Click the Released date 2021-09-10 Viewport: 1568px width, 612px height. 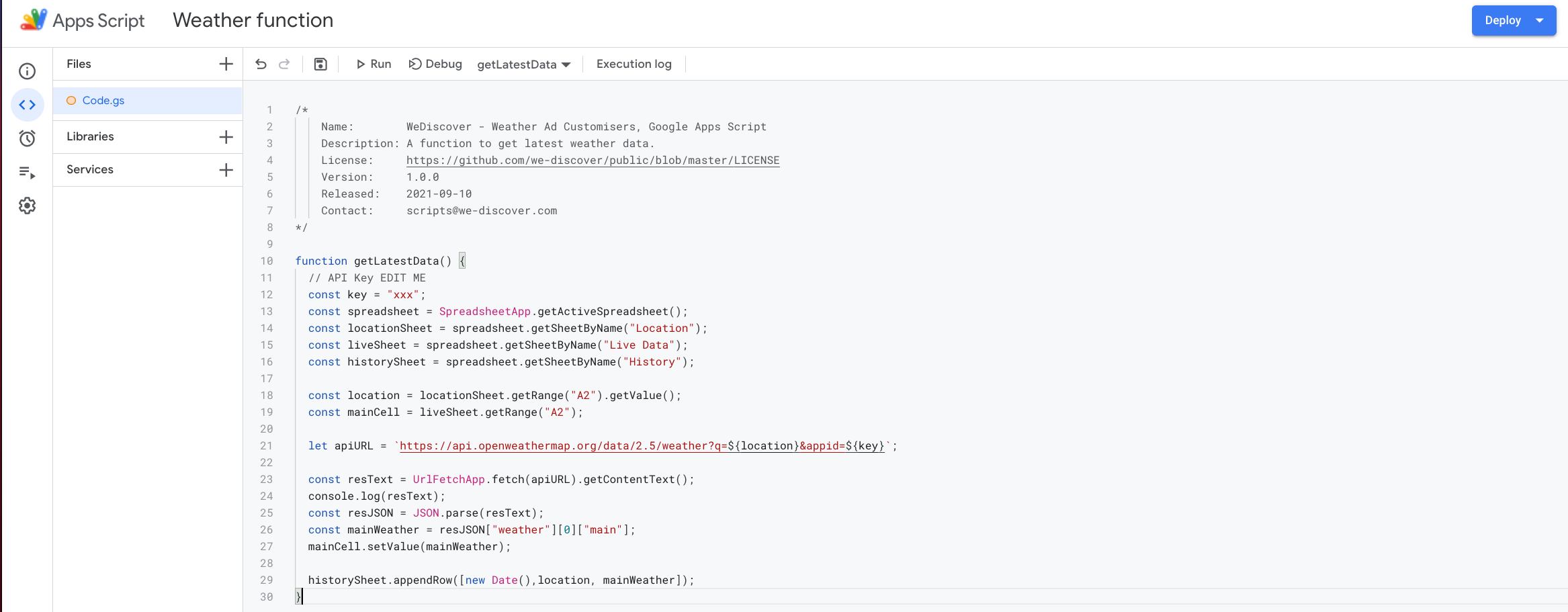point(439,194)
